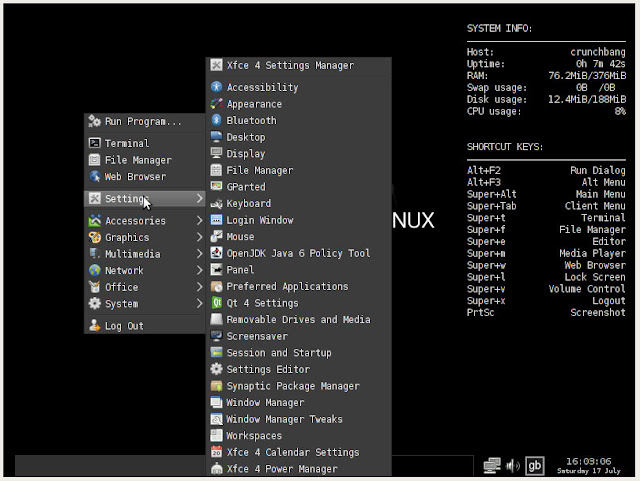640x481 pixels.
Task: Select File Manager in Settings submenu
Action: [x=298, y=170]
